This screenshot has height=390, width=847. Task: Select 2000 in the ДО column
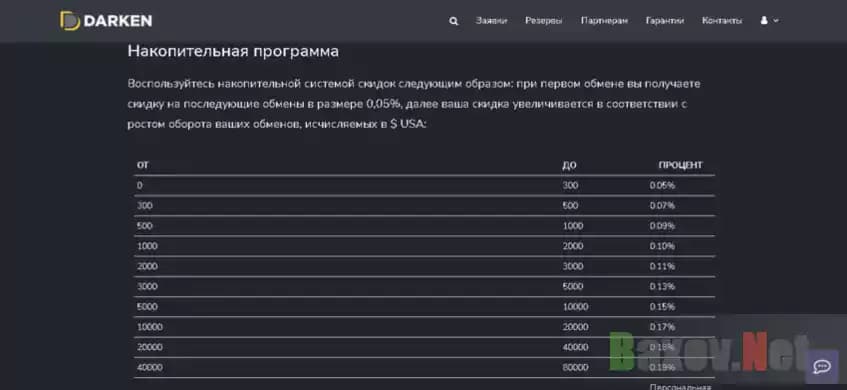point(573,246)
